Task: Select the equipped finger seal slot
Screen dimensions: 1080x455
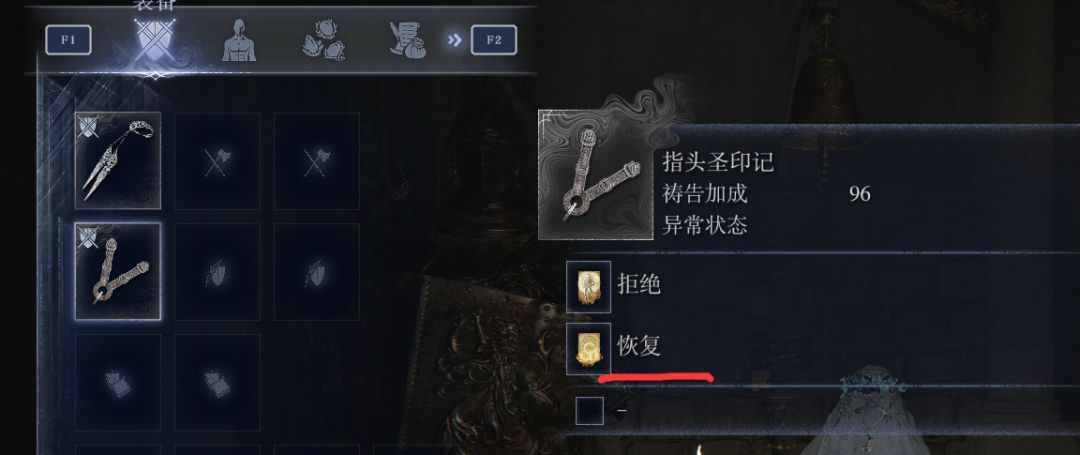Action: tap(118, 271)
